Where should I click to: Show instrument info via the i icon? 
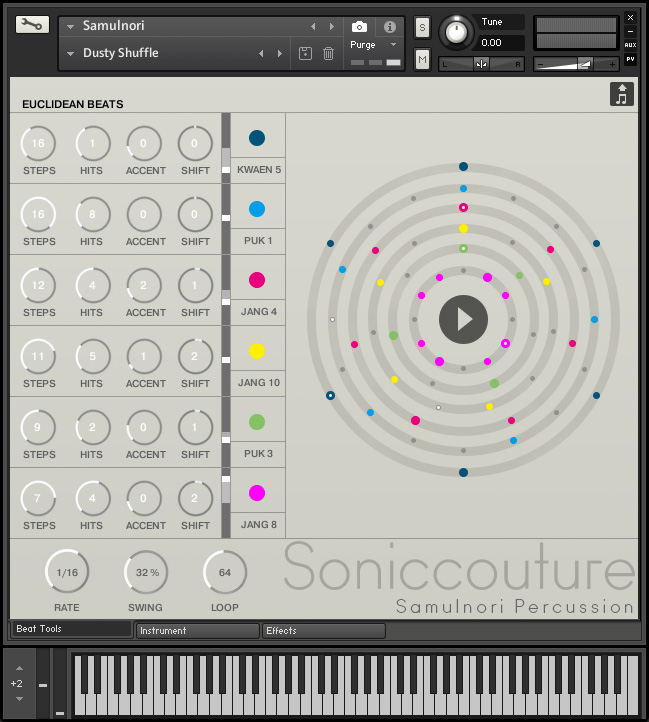click(390, 27)
